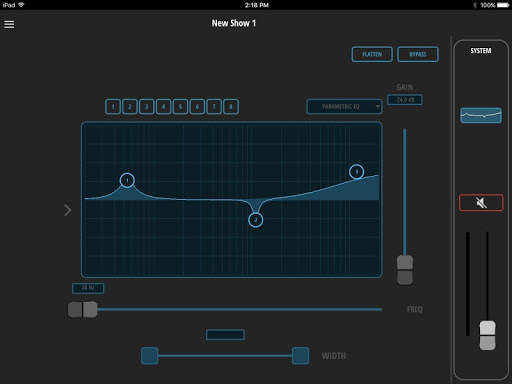Click the frequency slider handle
This screenshot has width=512, height=384.
(83, 310)
